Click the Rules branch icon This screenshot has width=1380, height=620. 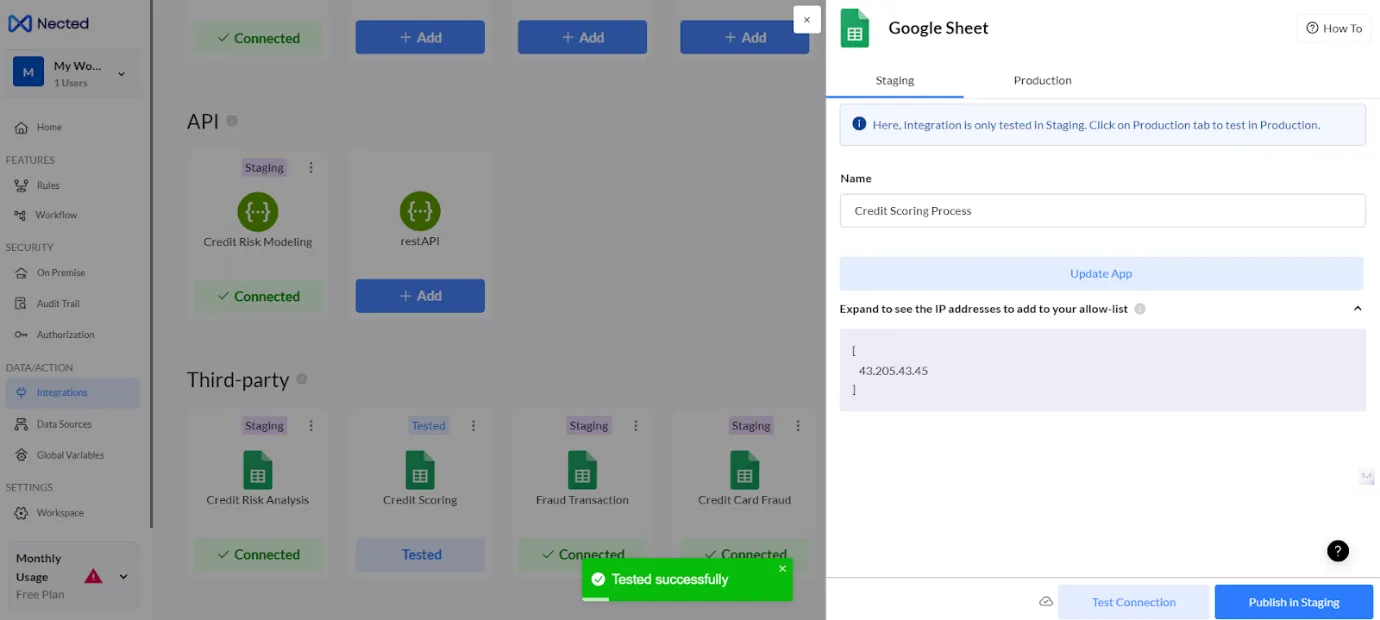click(x=21, y=185)
